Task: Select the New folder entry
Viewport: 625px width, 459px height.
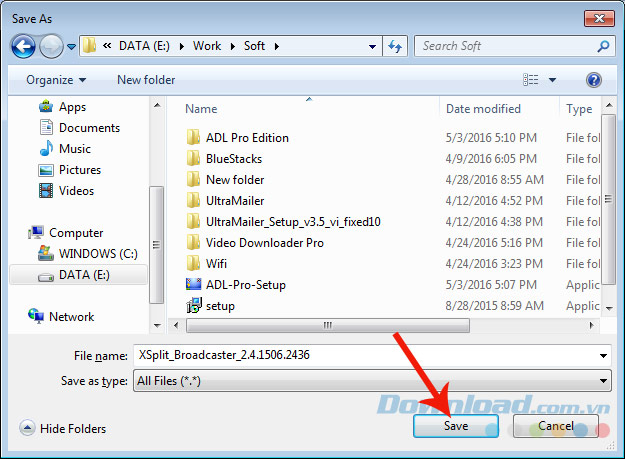Action: pos(235,180)
